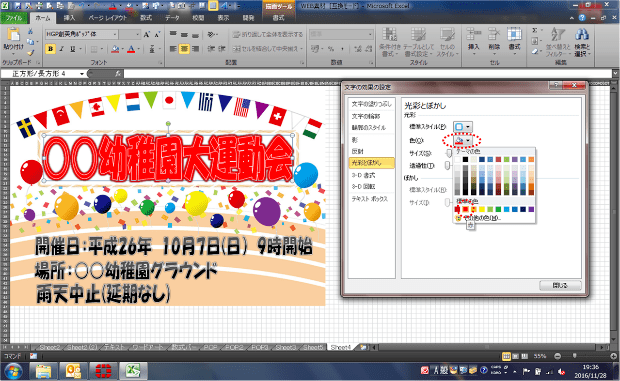Select 文字の輪郭 in the dialog sidebar
The height and width of the screenshot is (381, 620).
[x=366, y=116]
